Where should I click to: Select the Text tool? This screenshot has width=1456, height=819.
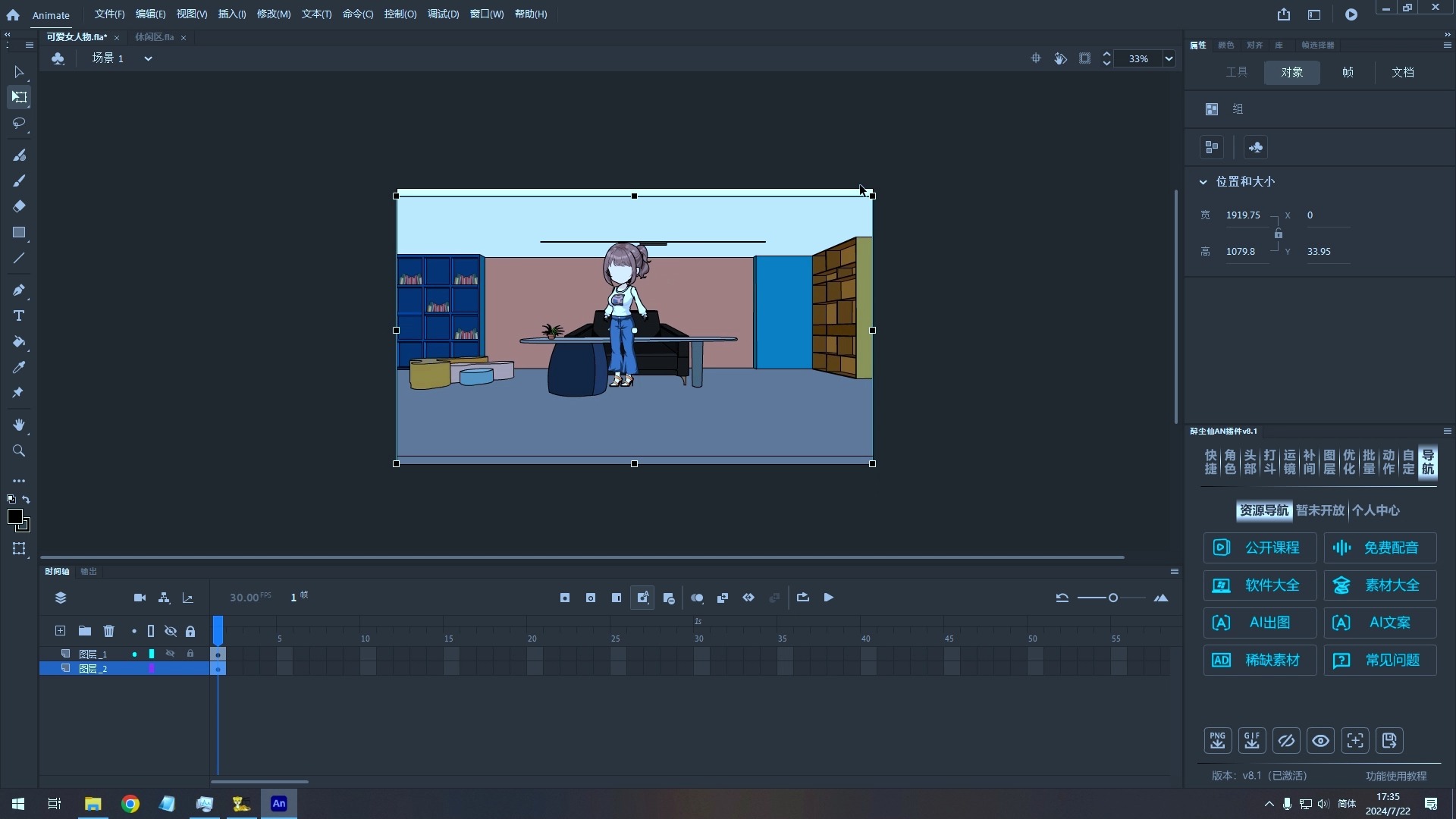tap(19, 315)
